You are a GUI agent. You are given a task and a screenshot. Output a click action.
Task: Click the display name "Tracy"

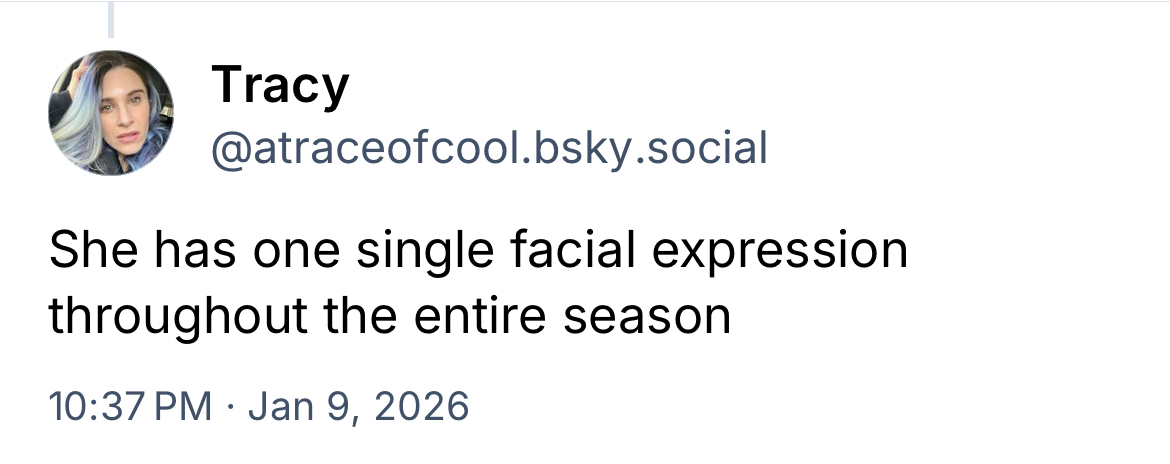tap(280, 85)
